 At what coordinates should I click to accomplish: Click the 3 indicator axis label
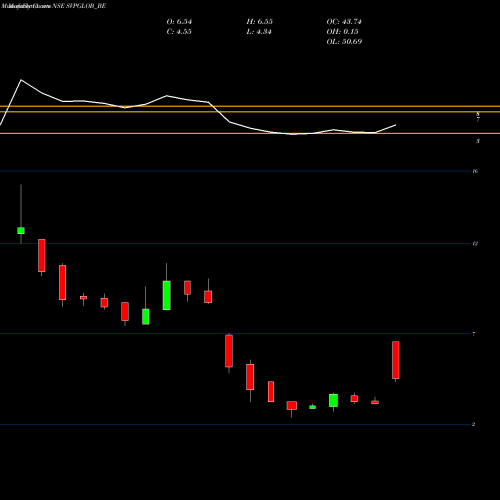pyautogui.click(x=478, y=141)
